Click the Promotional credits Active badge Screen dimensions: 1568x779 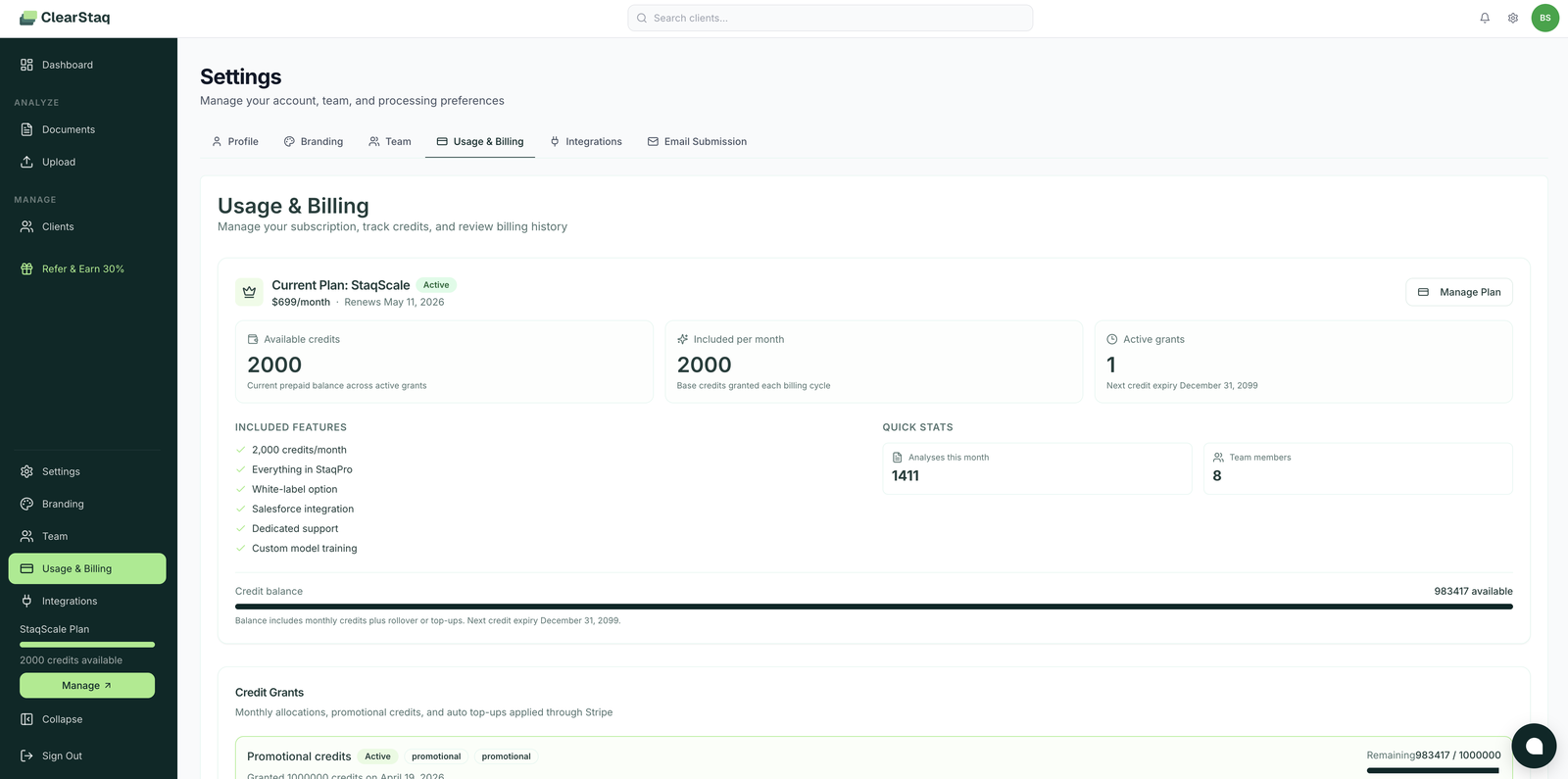[x=377, y=756]
